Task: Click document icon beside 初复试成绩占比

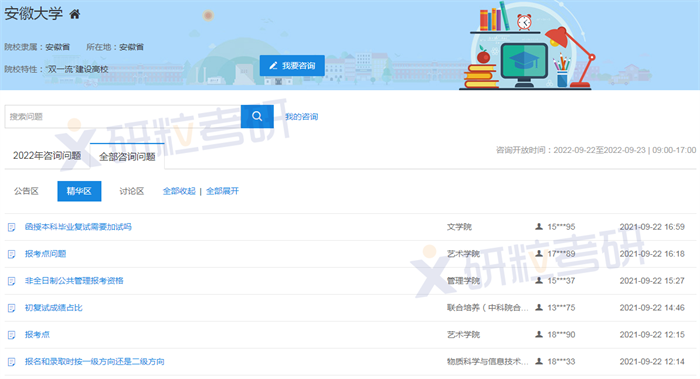Action: point(12,308)
